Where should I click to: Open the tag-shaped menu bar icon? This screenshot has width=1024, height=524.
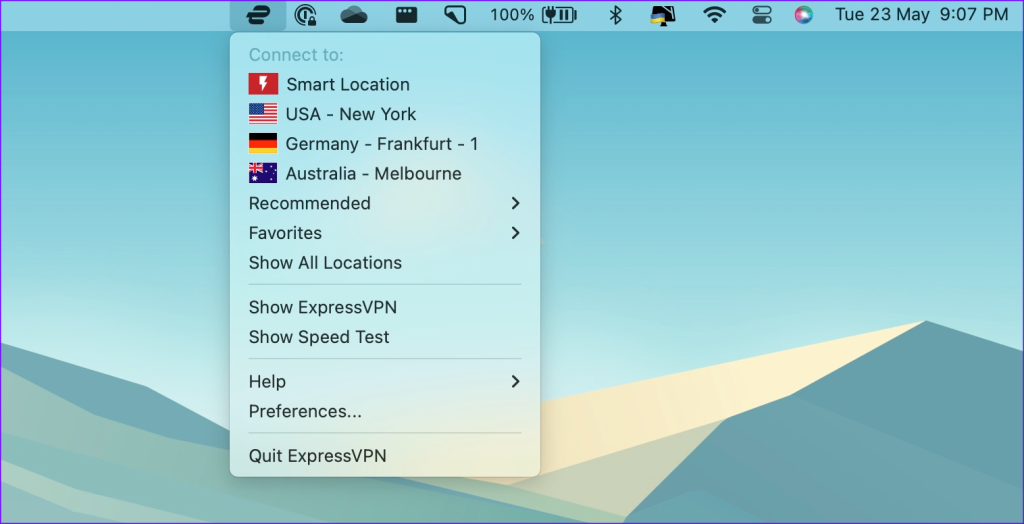[455, 15]
